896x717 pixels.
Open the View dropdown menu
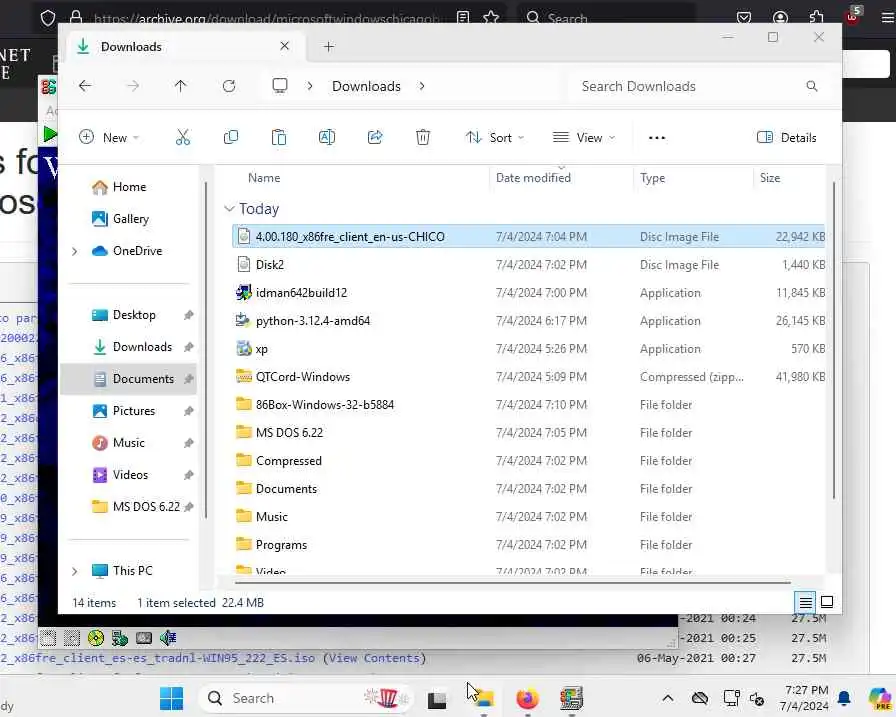click(584, 138)
